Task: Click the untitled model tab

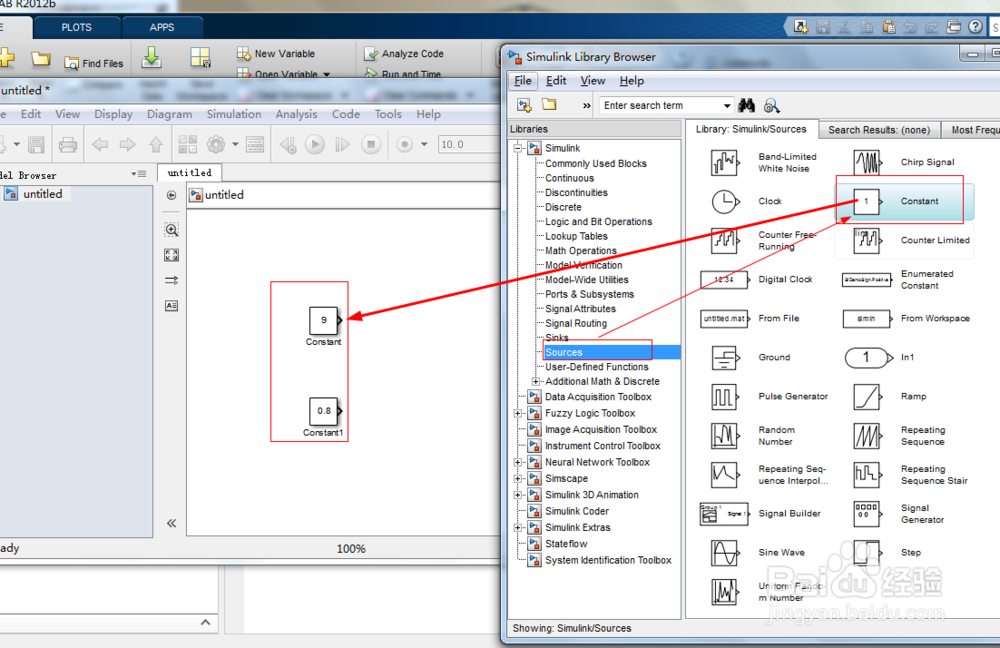Action: pos(189,173)
